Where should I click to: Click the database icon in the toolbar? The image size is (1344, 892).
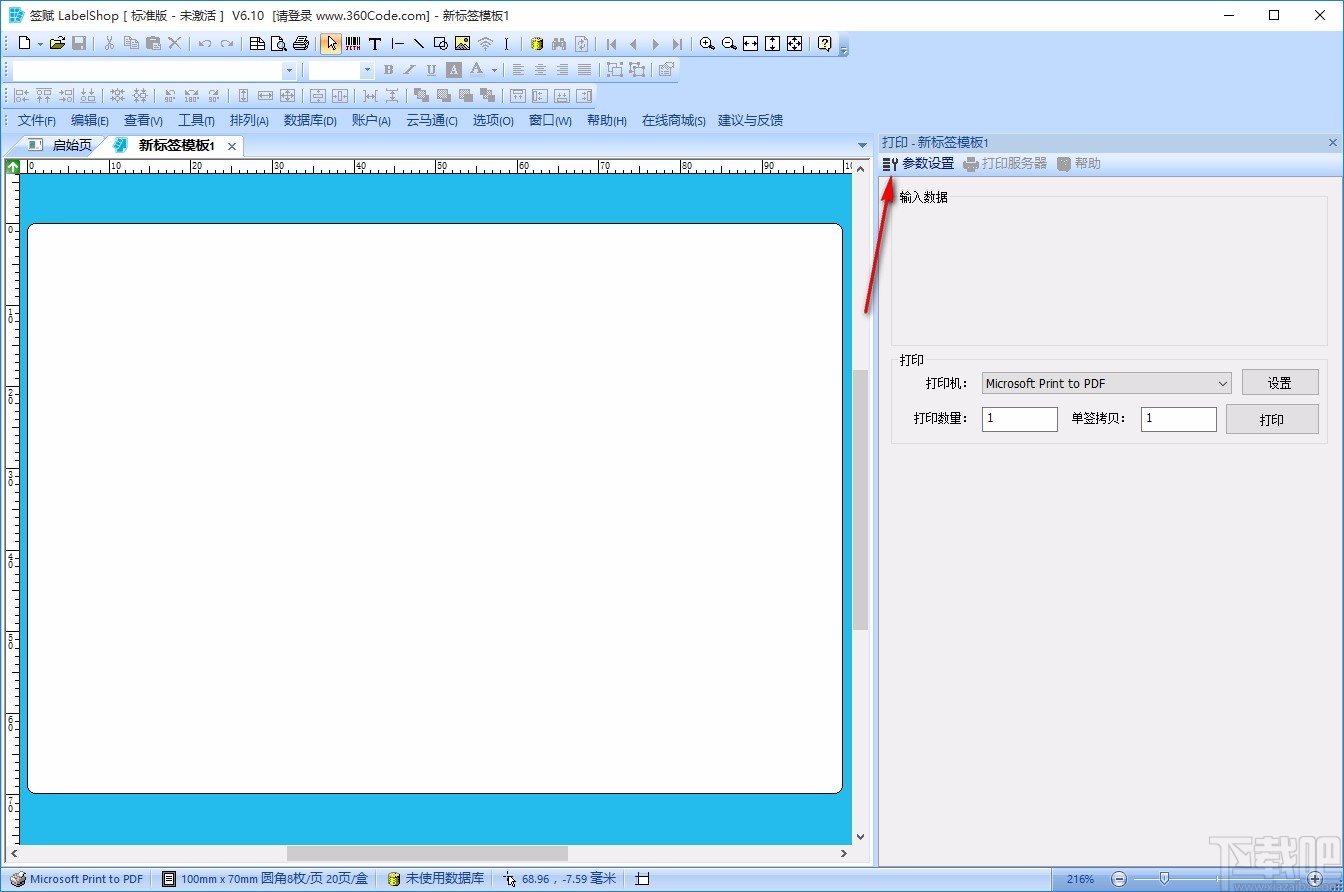point(536,44)
